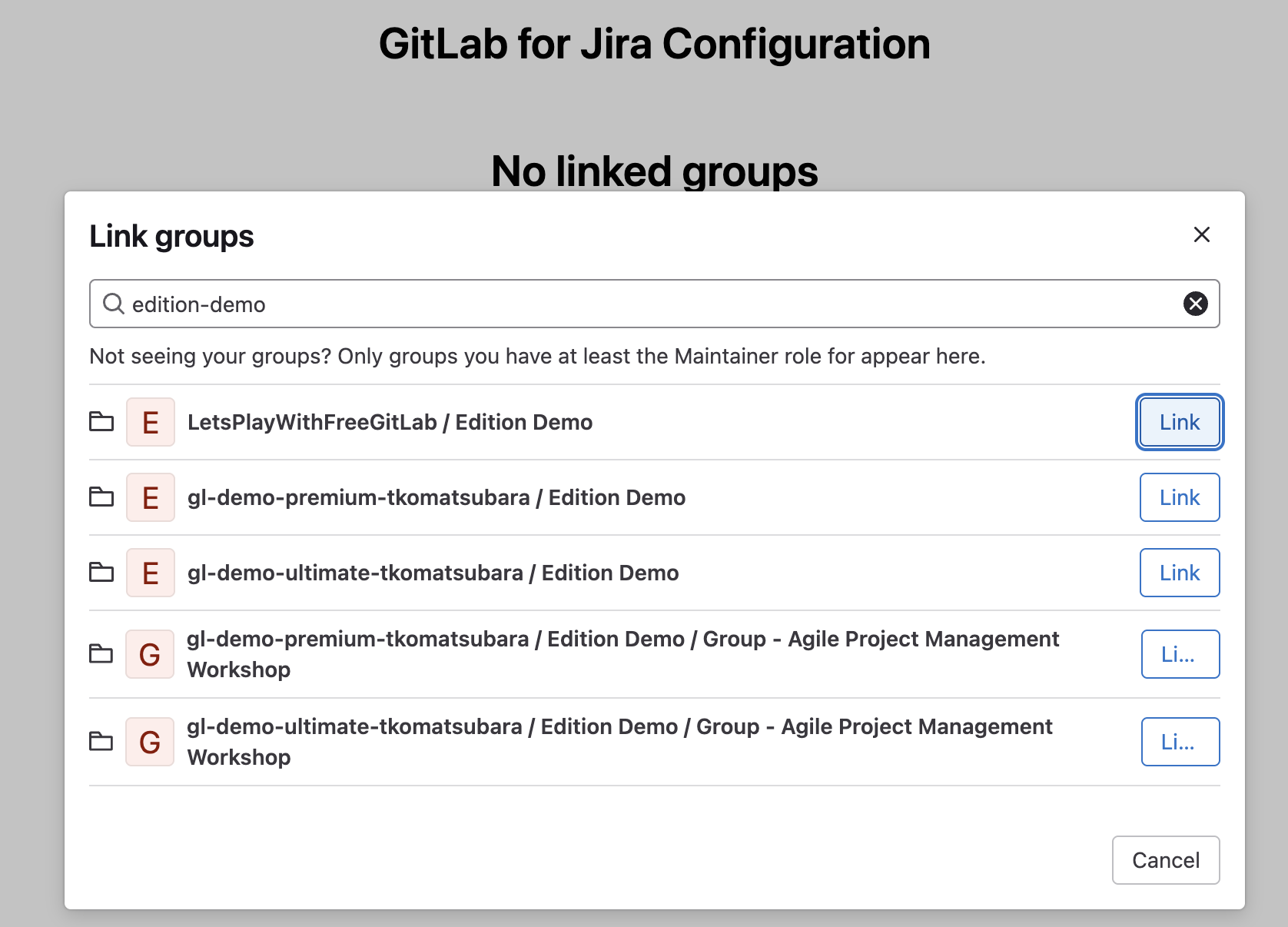
Task: Click the G avatar of ultimate Workshop group
Action: point(151,742)
